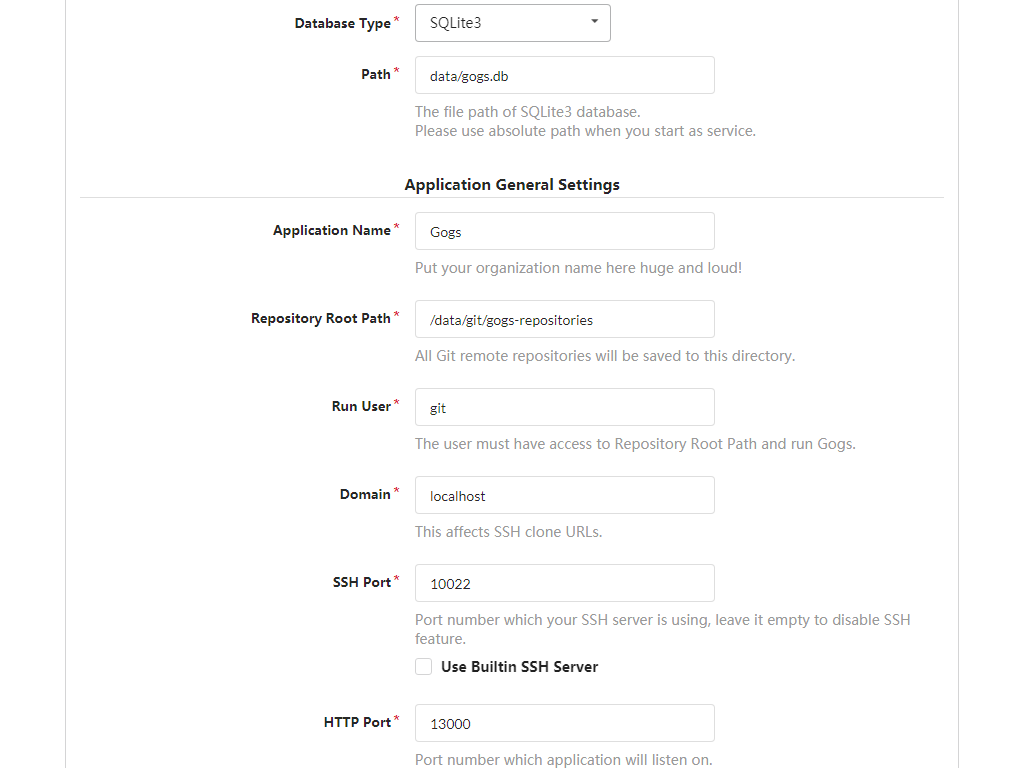The height and width of the screenshot is (768, 1024).
Task: Click the 'This affects SSH clone URLs.' hint
Action: point(508,532)
